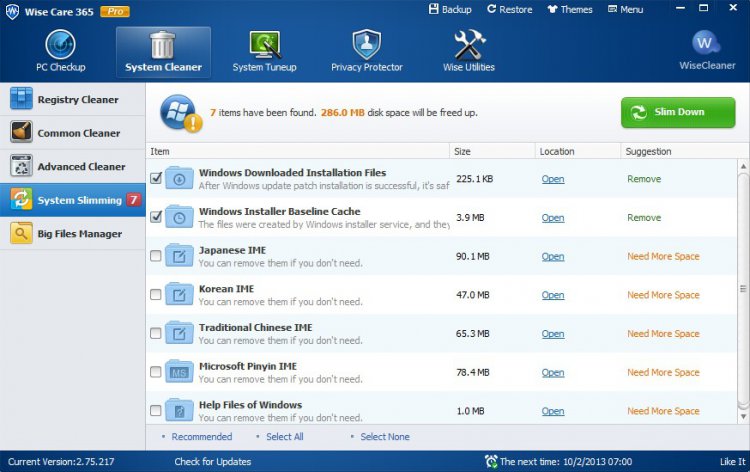
Task: Open location of Traditional Chinese IME
Action: coord(553,334)
